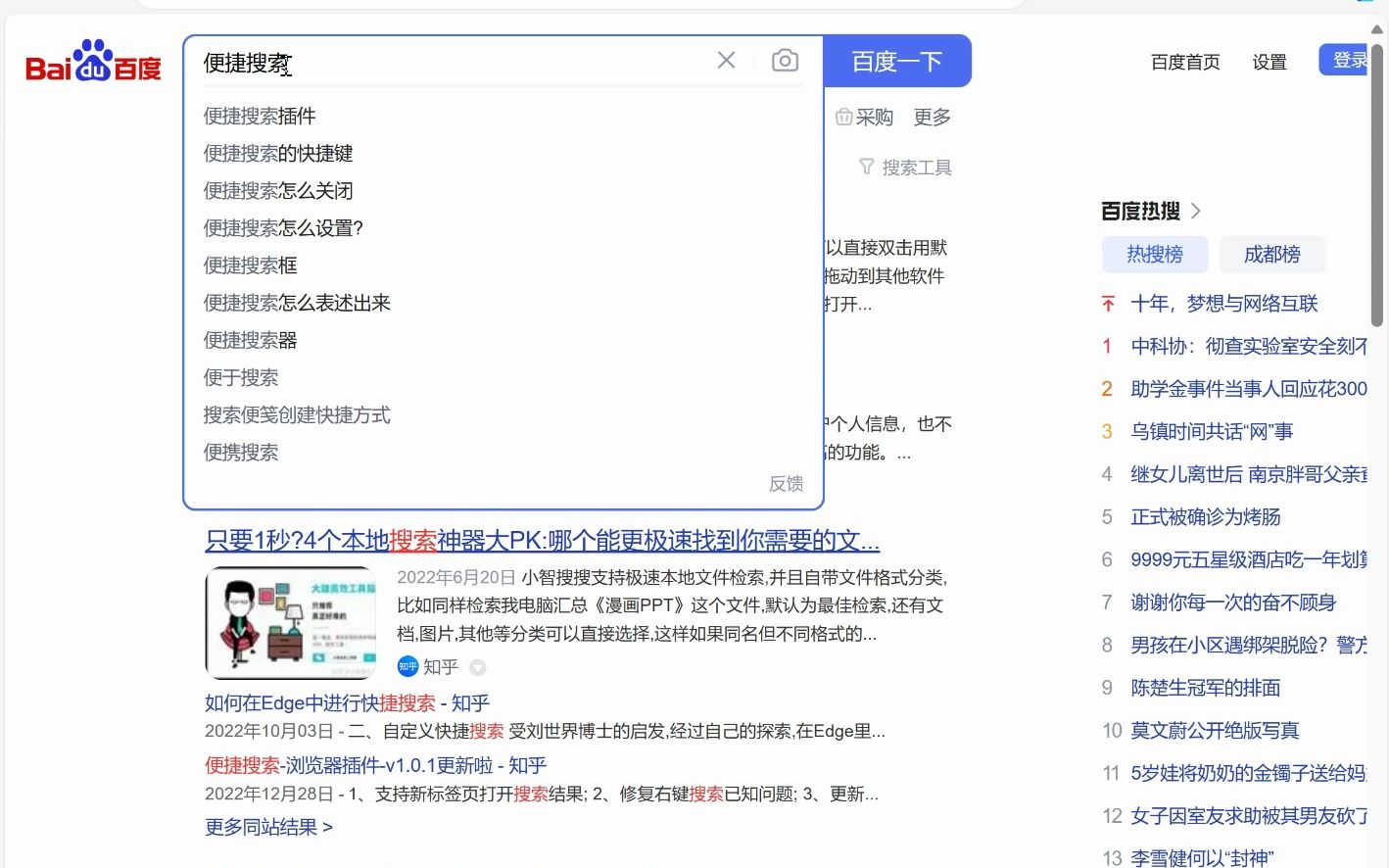Click the 搜索工具 funnel icon
This screenshot has width=1389, height=868.
point(866,167)
